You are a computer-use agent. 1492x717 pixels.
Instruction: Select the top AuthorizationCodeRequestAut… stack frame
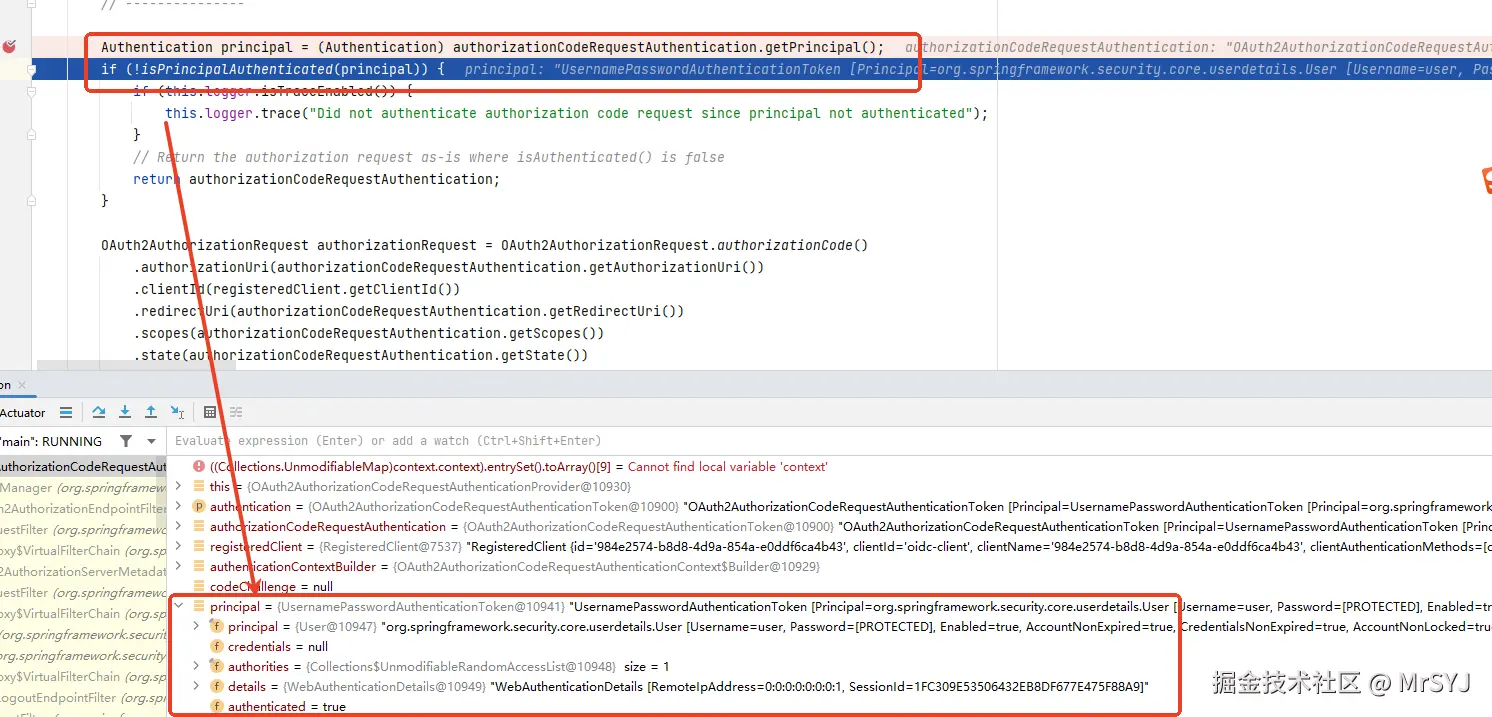pos(83,466)
